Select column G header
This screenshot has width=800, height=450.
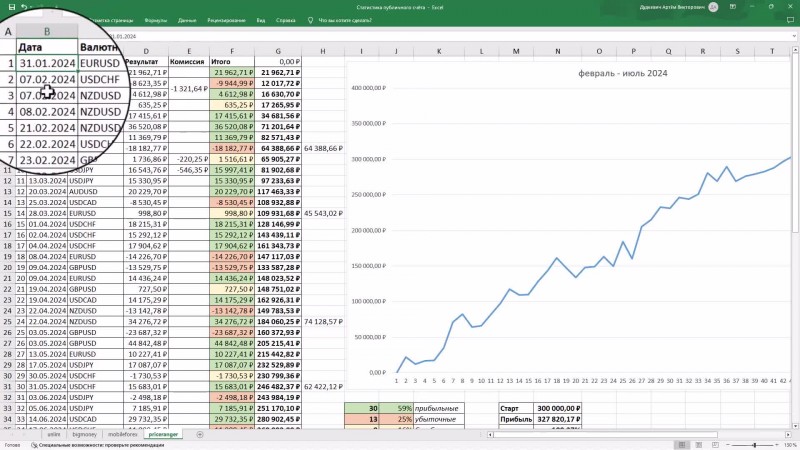(x=278, y=51)
